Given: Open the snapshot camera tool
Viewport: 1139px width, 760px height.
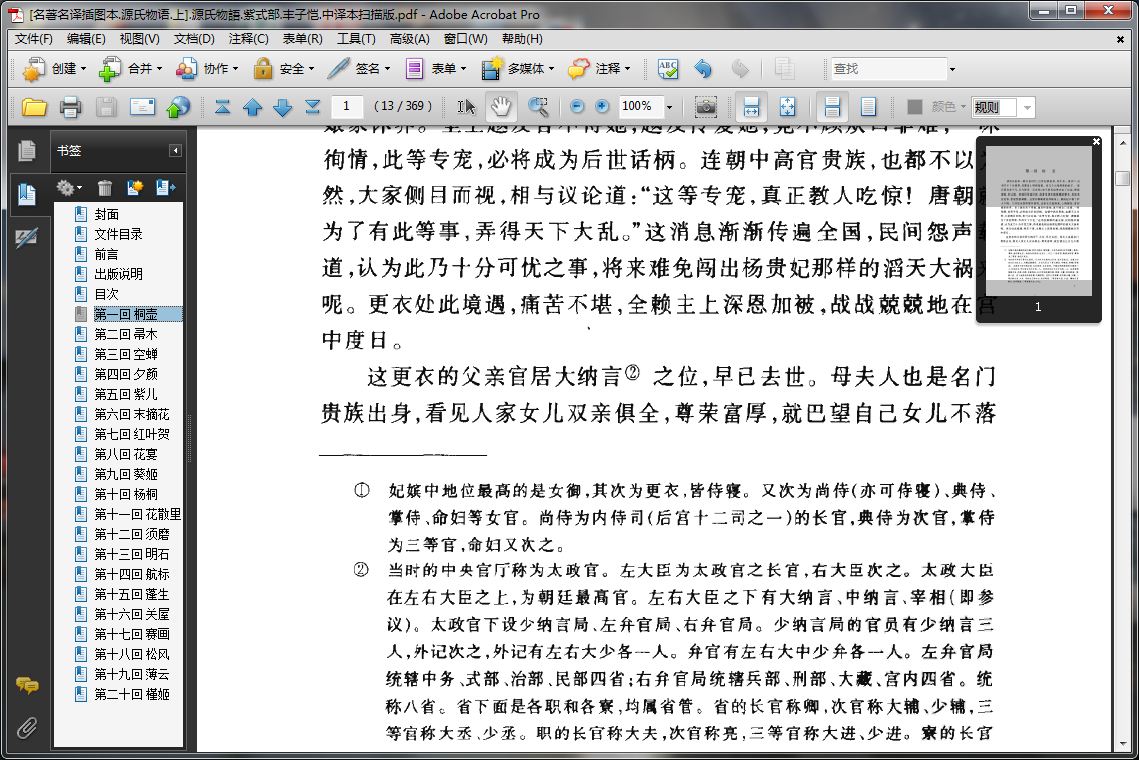Looking at the screenshot, I should (x=705, y=107).
